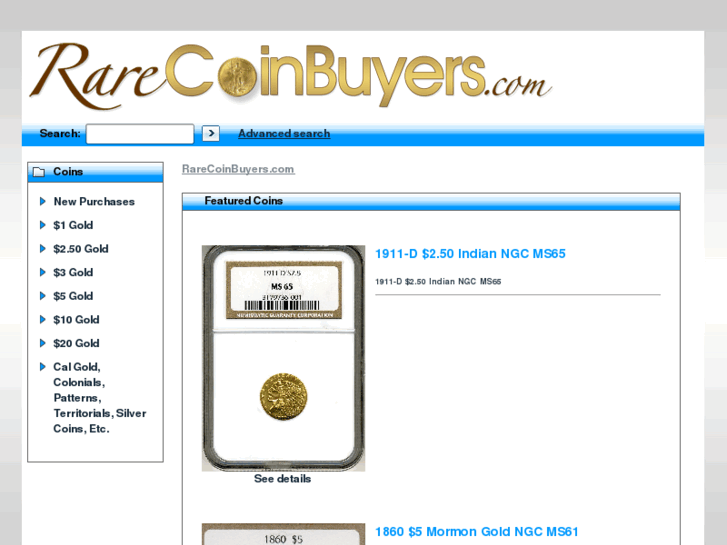Click the arrow icon next to New Purchases

point(43,201)
